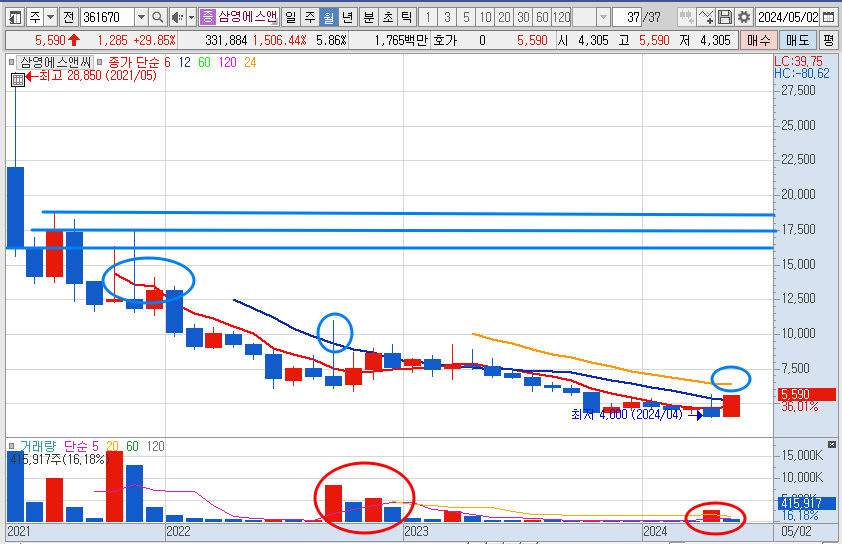Expand the stock code history dropdown
842x544 pixels.
click(141, 18)
